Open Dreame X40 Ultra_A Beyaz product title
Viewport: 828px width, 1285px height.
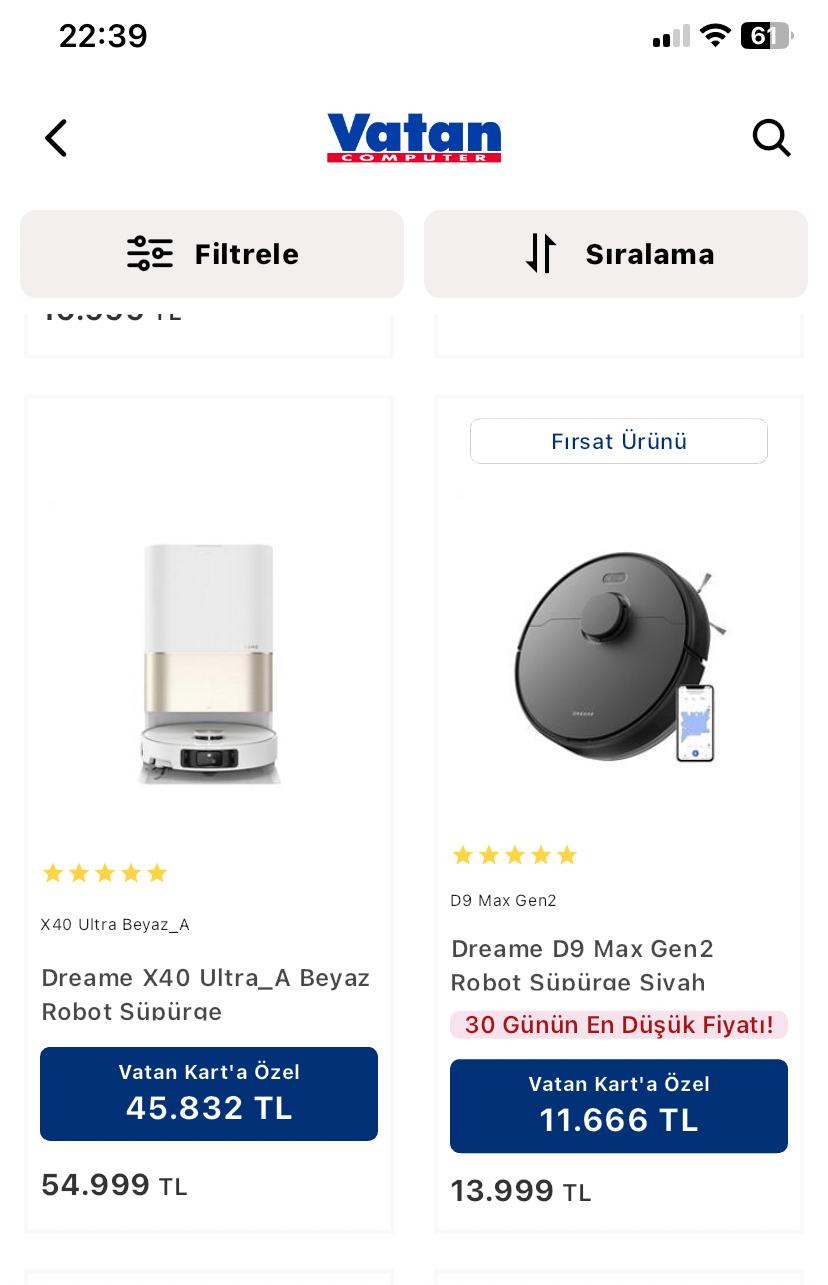tap(206, 993)
